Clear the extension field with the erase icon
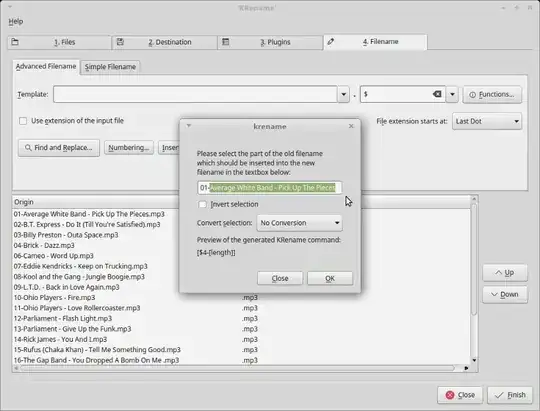Screen dimensions: 540x411 [x=437, y=94]
